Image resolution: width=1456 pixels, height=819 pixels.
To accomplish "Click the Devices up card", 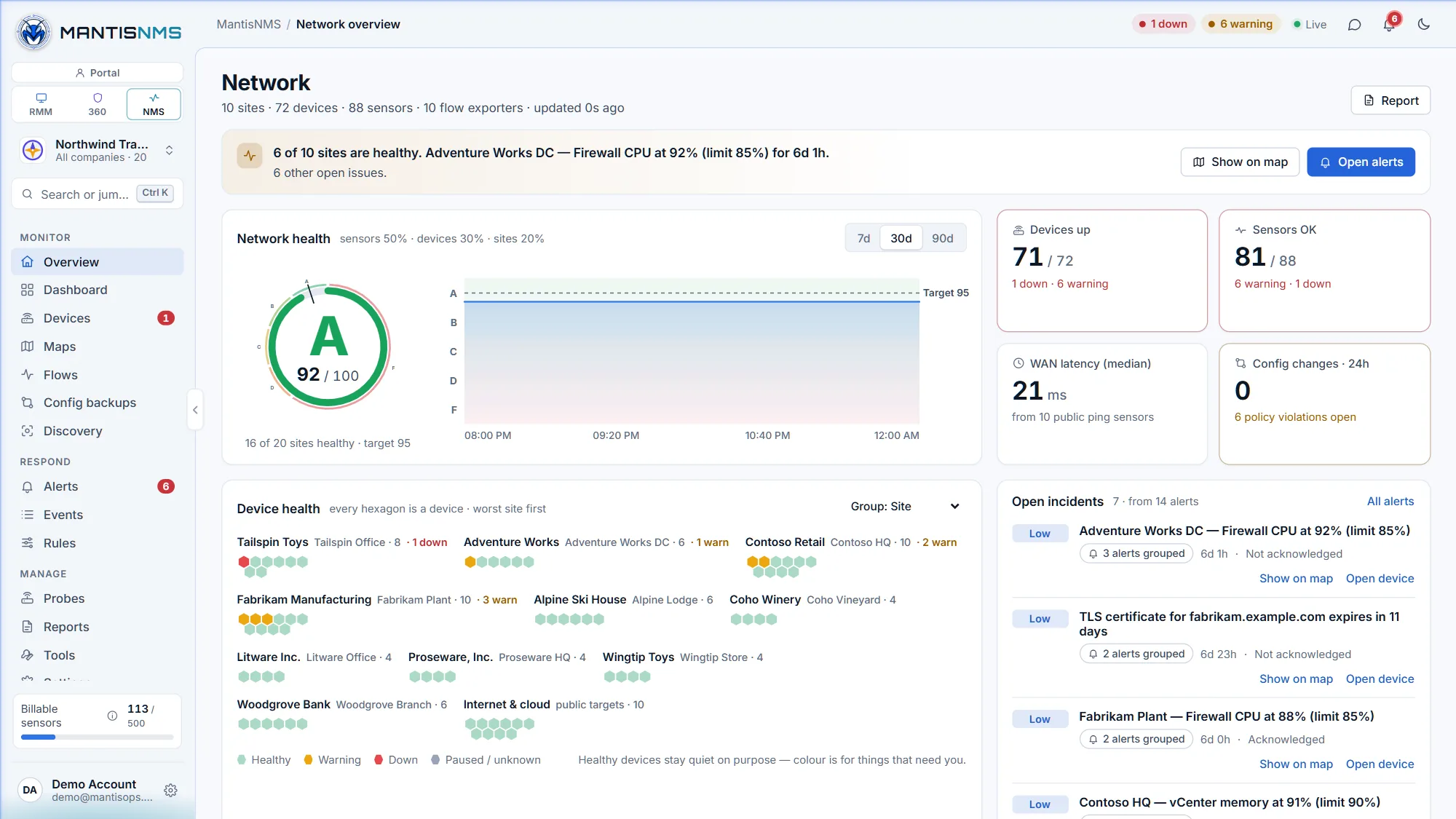I will 1101,271.
